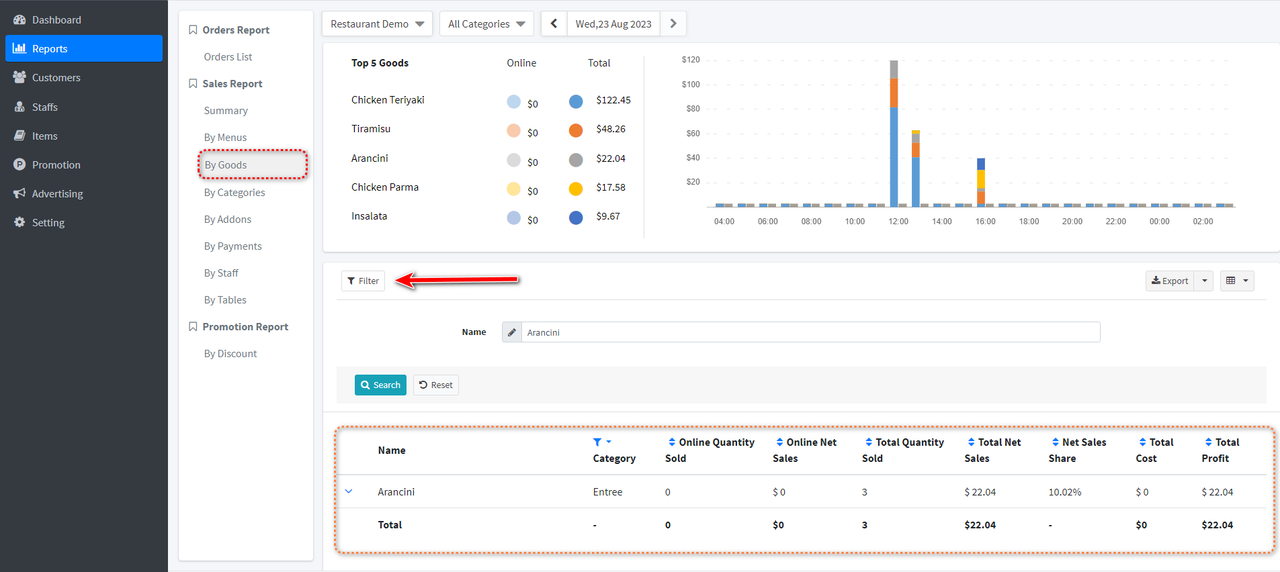Open Customers in the sidebar
The height and width of the screenshot is (572, 1280).
pos(83,78)
